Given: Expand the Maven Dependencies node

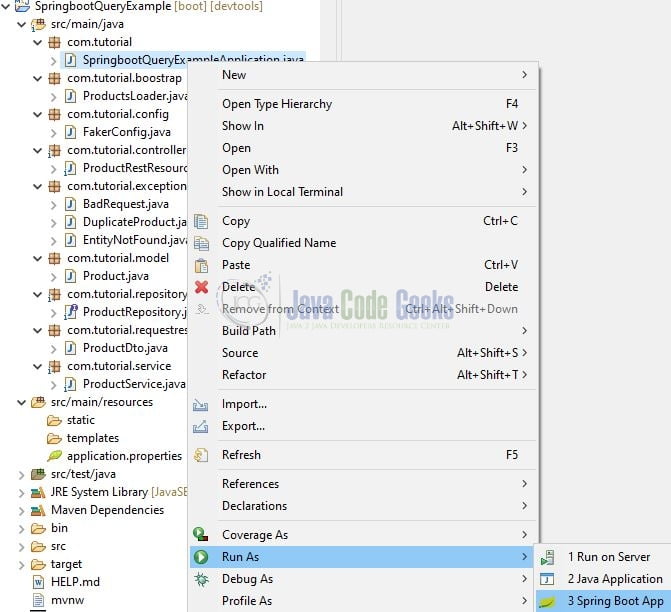Looking at the screenshot, I should click(x=21, y=511).
